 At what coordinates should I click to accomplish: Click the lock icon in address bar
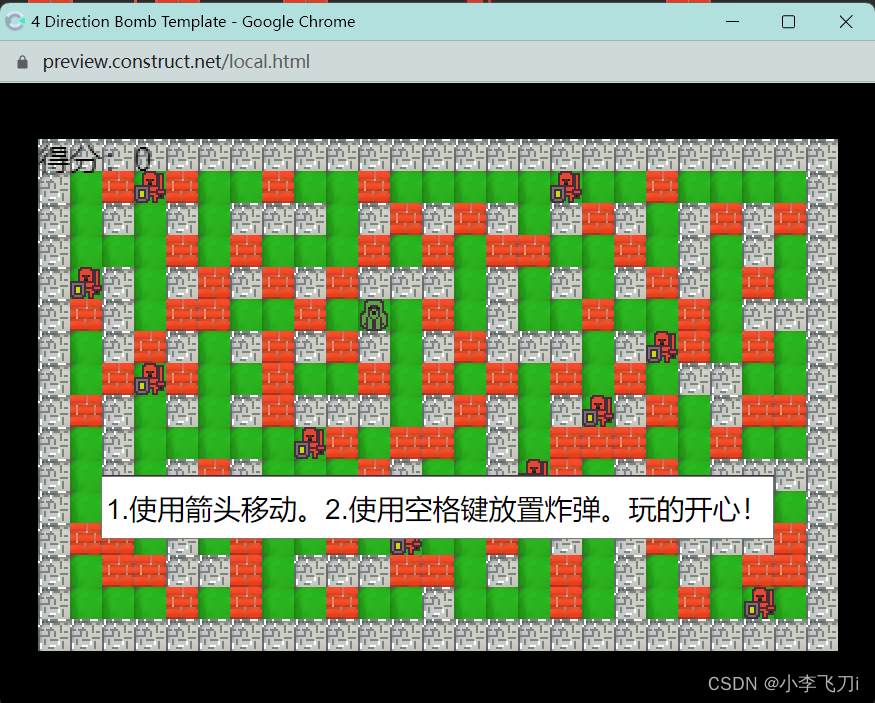click(22, 62)
